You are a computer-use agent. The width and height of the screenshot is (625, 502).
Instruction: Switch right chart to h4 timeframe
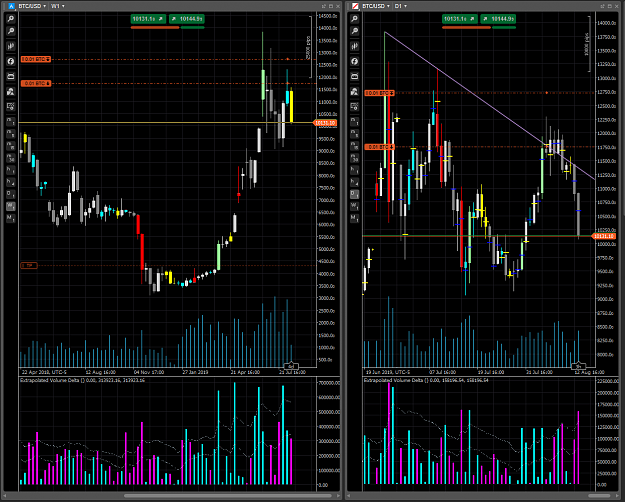[x=354, y=182]
